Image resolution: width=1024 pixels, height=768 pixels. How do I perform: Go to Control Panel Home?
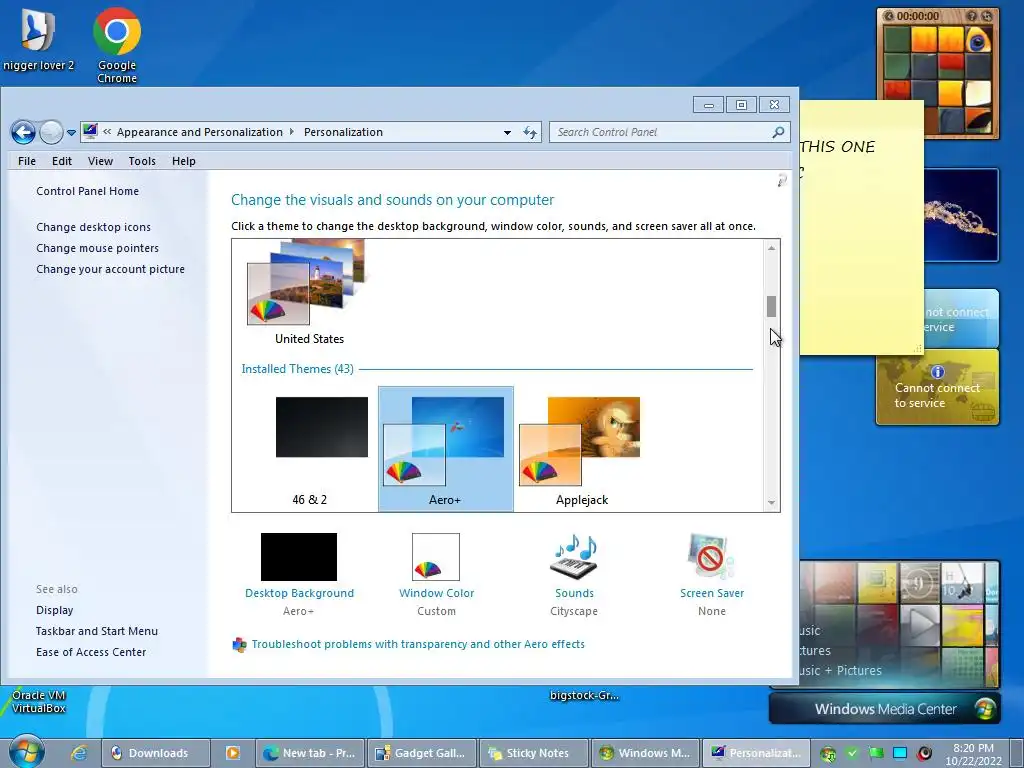click(88, 191)
